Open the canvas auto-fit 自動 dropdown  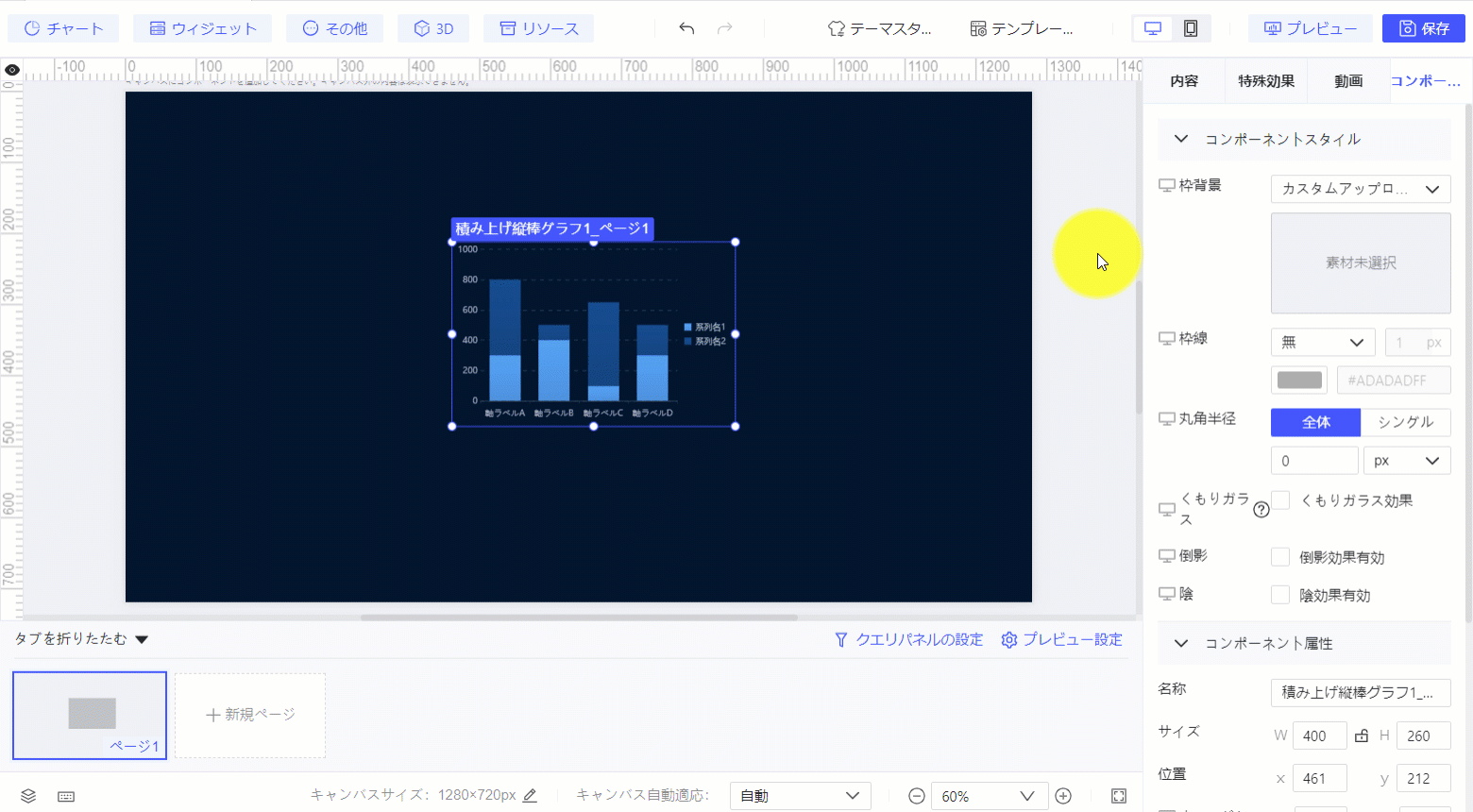800,796
